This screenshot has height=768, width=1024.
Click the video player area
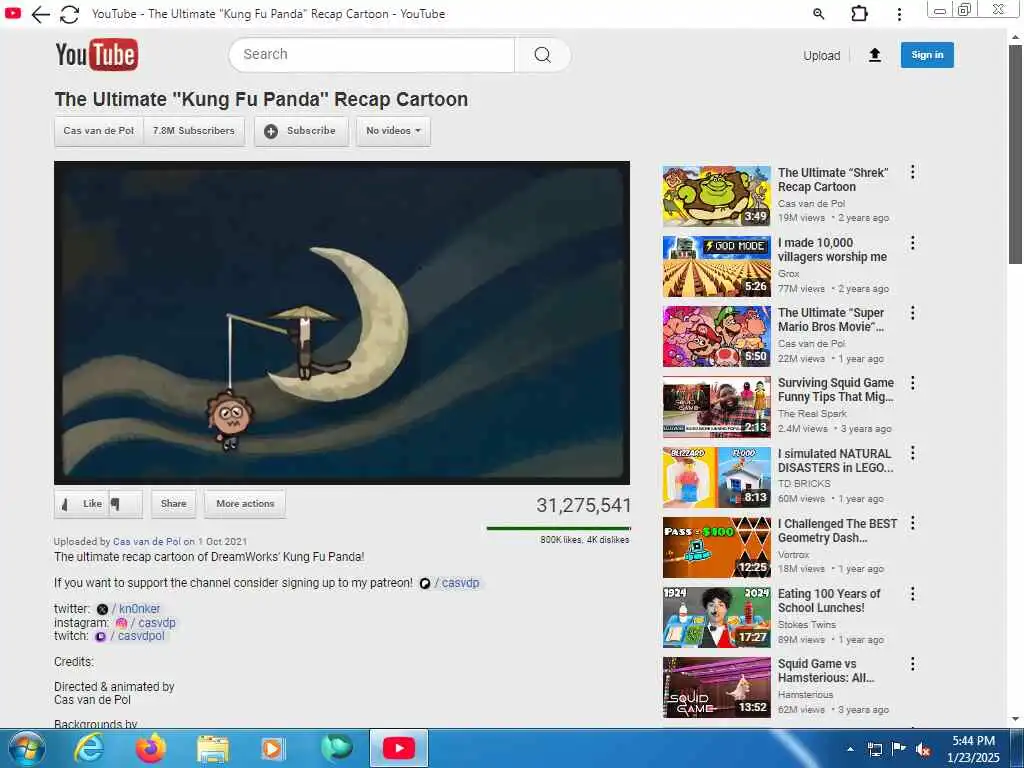[342, 323]
